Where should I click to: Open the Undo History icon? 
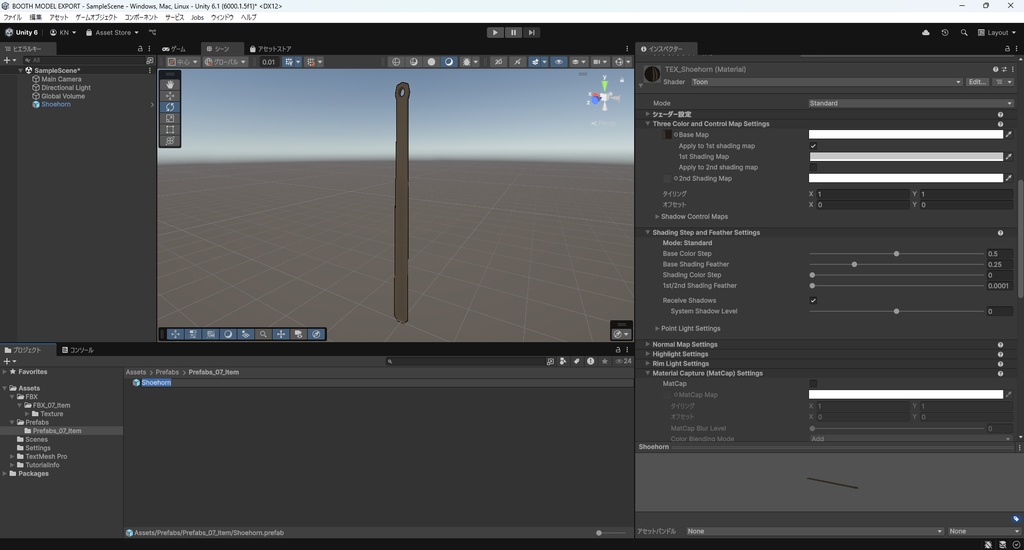pyautogui.click(x=944, y=33)
